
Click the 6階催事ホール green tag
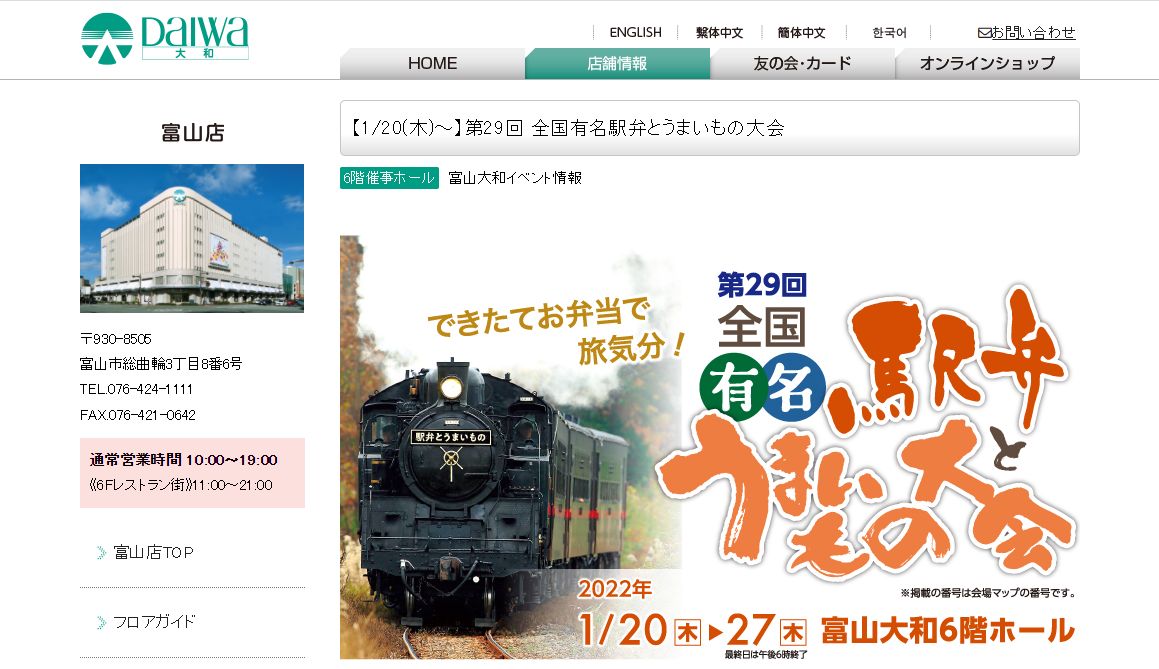click(x=389, y=178)
